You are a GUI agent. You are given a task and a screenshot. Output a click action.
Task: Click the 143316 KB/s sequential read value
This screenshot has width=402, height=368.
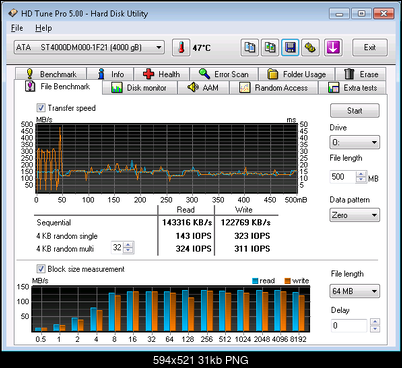click(187, 222)
